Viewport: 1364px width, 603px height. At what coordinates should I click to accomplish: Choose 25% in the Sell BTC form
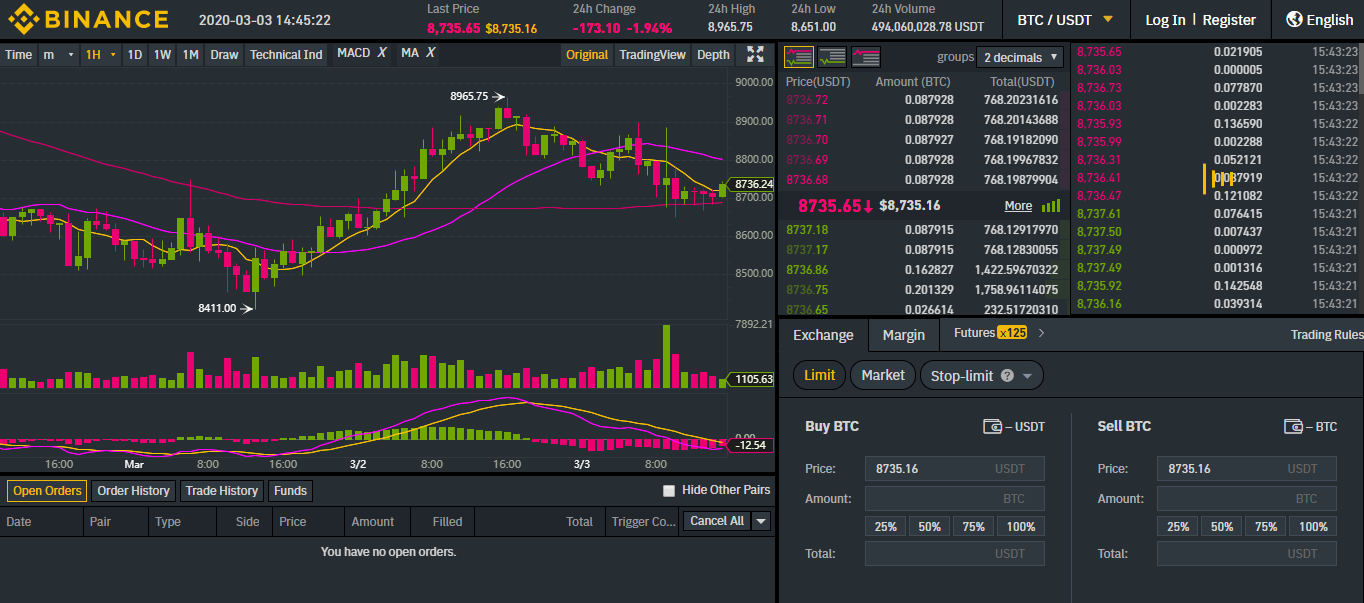pyautogui.click(x=1178, y=527)
